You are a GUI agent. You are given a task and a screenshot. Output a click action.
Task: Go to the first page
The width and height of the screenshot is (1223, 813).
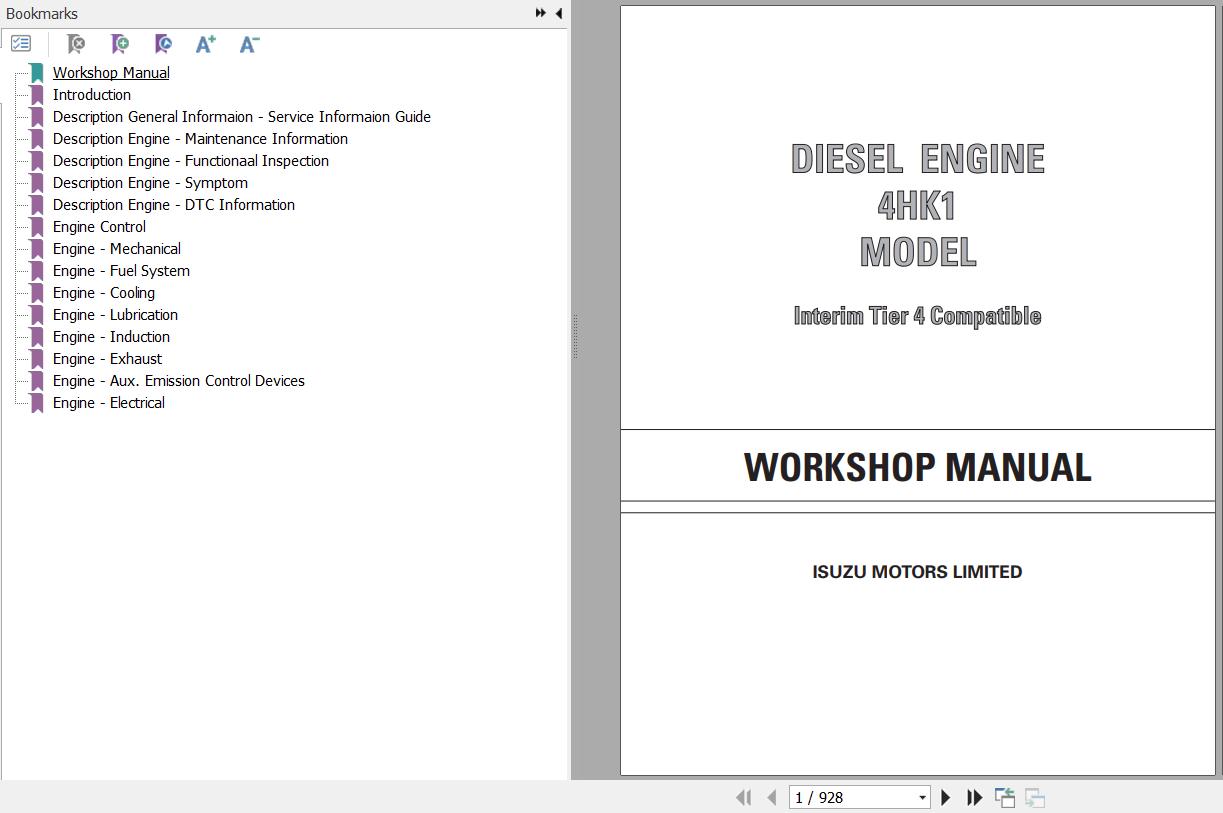743,797
